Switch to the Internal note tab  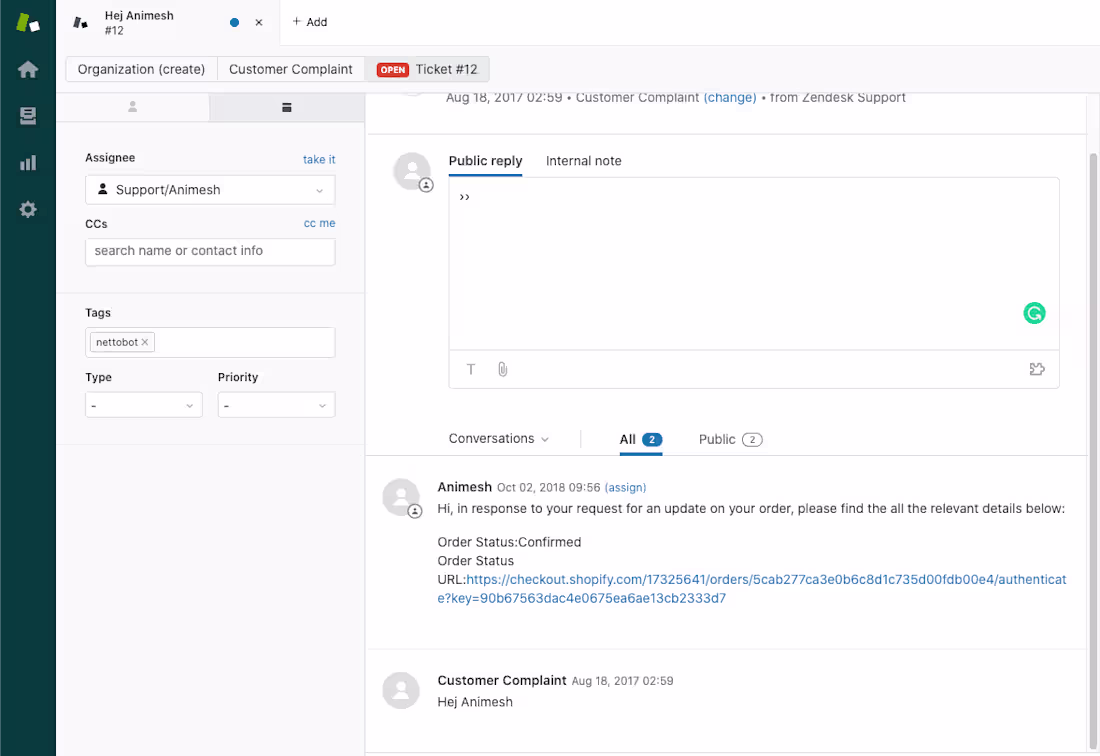click(x=584, y=161)
